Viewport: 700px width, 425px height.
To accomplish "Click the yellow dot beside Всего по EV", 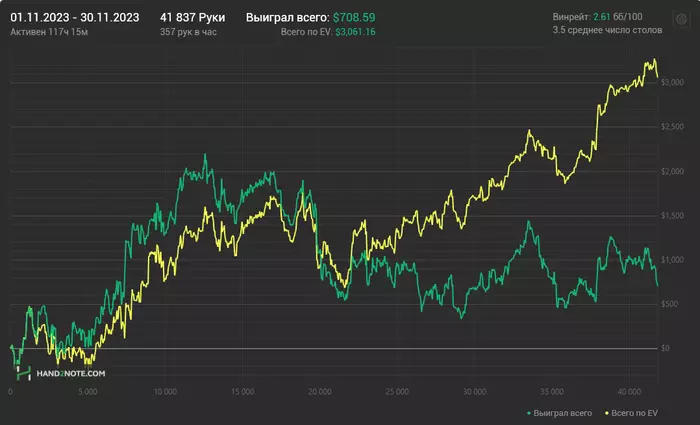I will [602, 412].
